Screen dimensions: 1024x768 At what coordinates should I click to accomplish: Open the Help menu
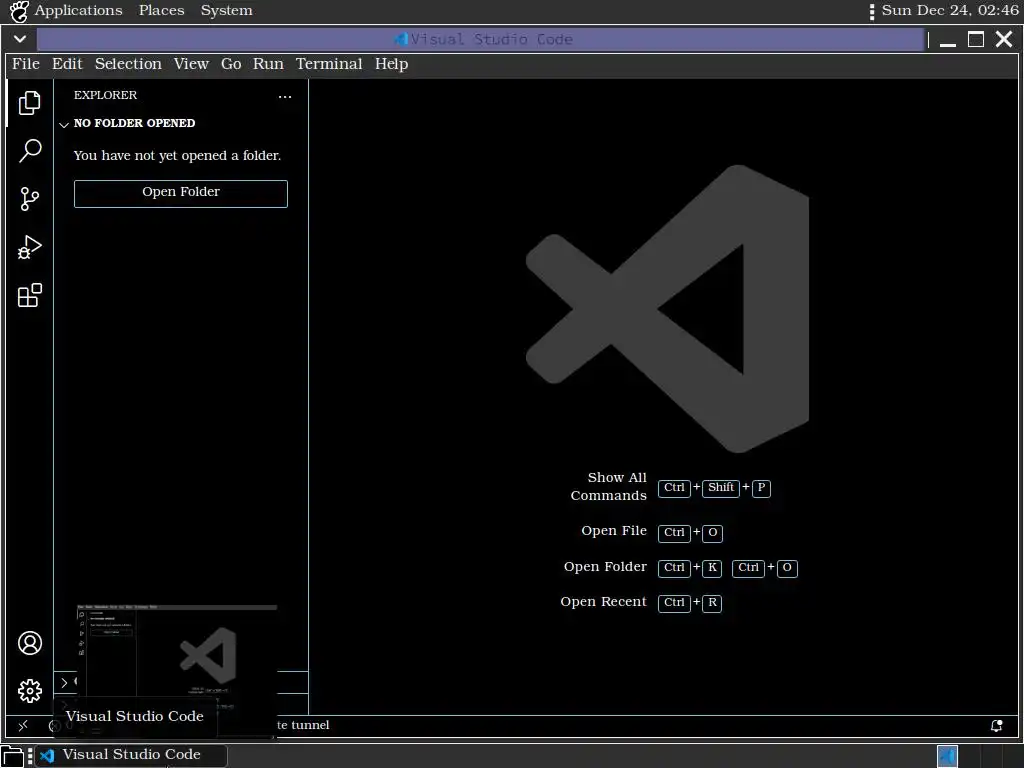click(x=391, y=64)
